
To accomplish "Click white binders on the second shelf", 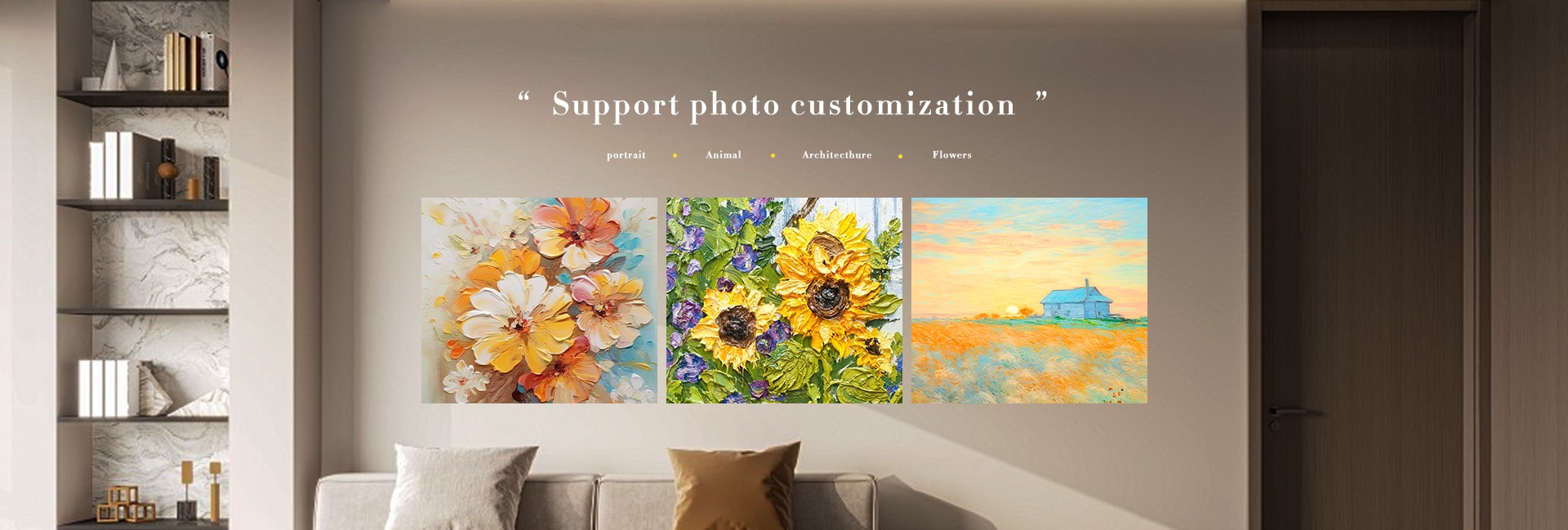I will (112, 165).
